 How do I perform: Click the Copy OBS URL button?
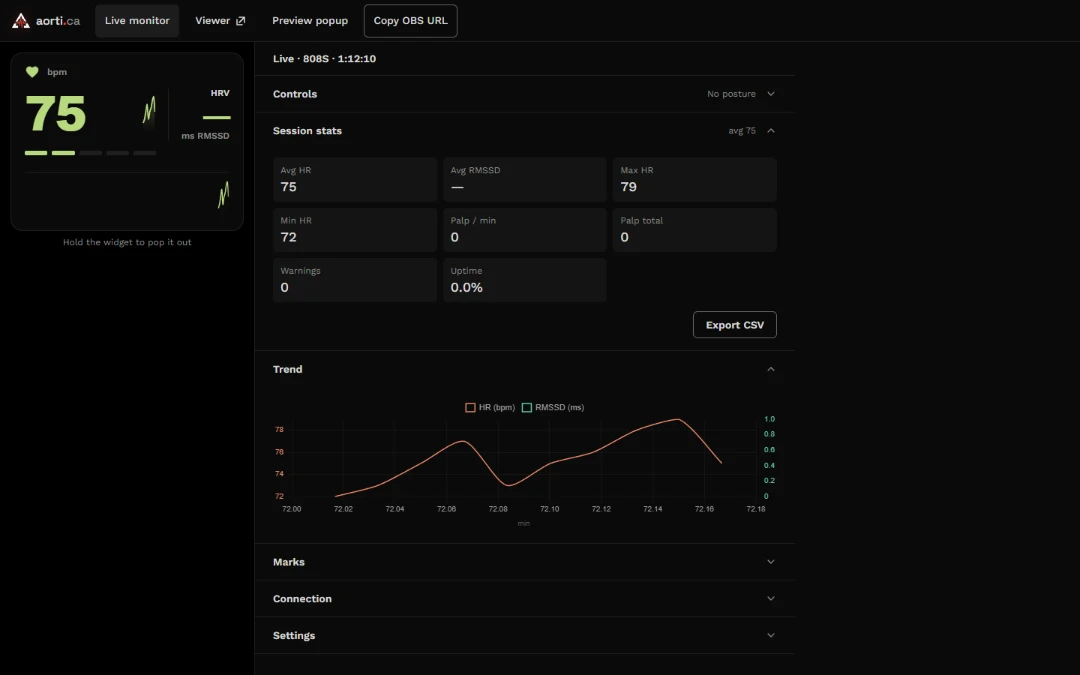(x=411, y=21)
